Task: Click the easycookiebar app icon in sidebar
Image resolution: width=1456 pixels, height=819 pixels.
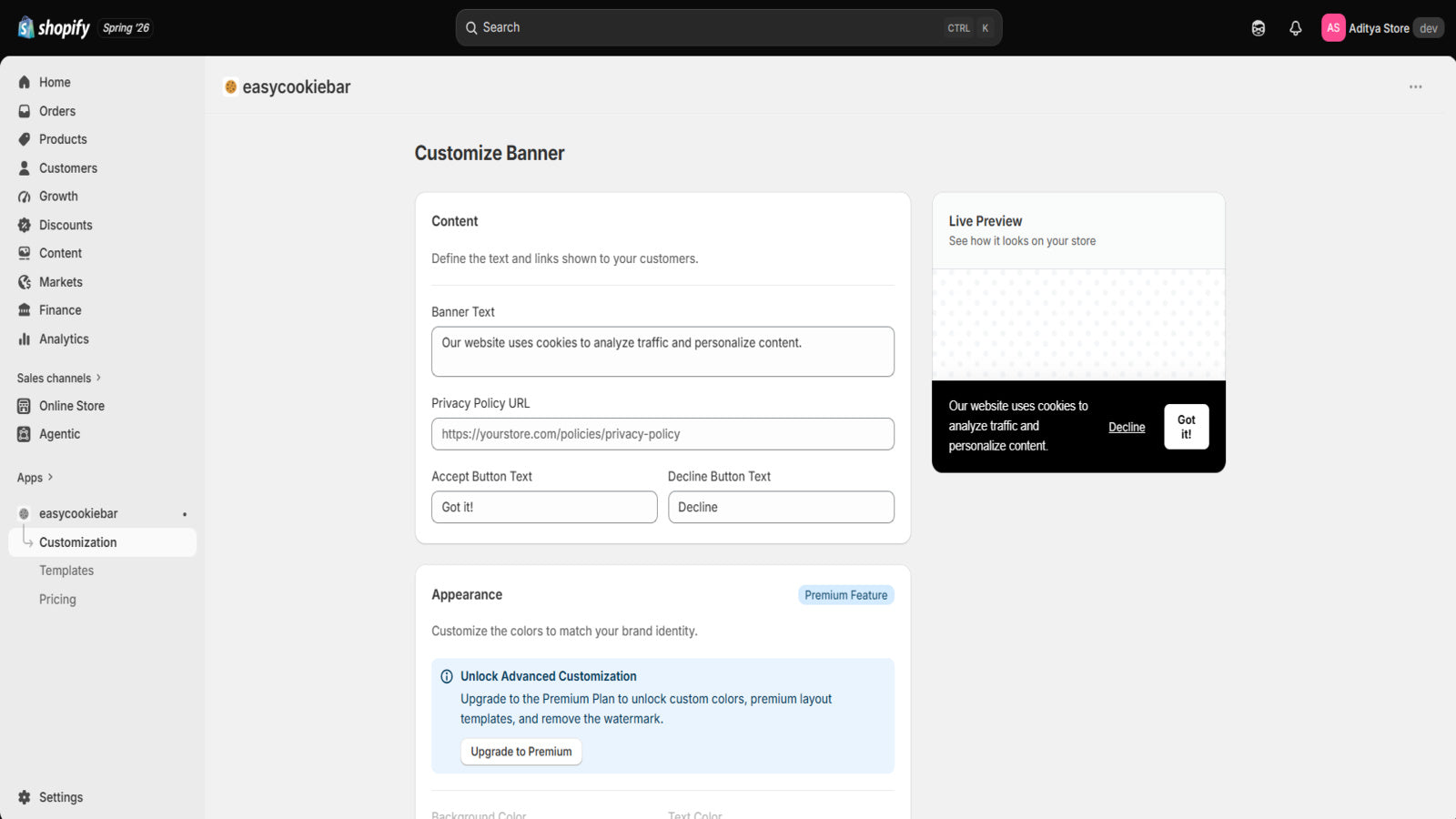Action: pos(25,513)
